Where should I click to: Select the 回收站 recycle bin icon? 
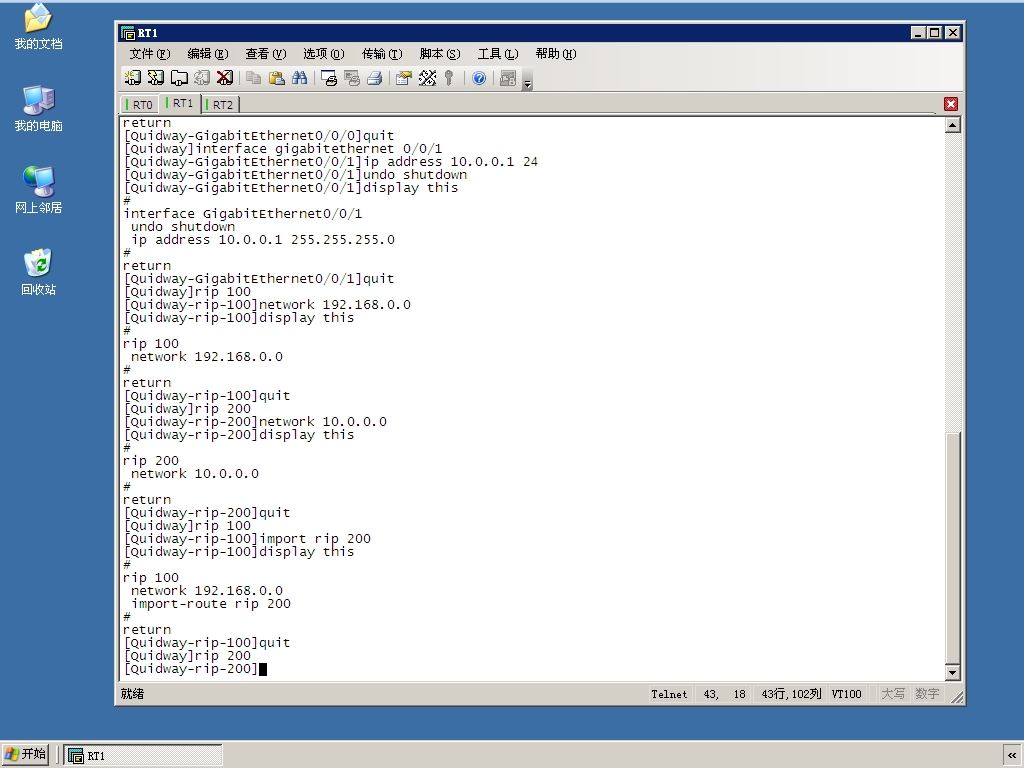[x=39, y=272]
